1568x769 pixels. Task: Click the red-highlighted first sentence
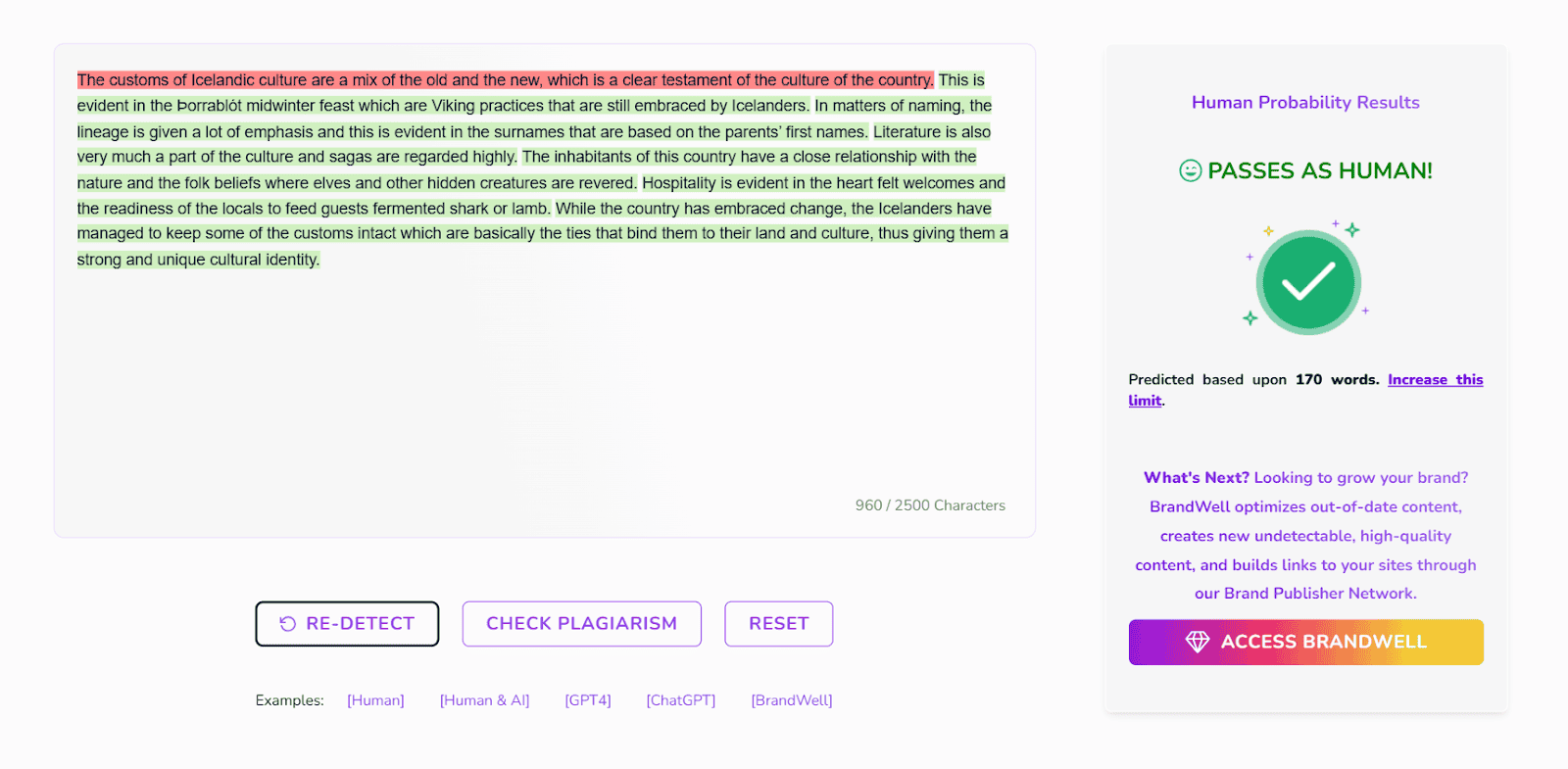(x=505, y=80)
